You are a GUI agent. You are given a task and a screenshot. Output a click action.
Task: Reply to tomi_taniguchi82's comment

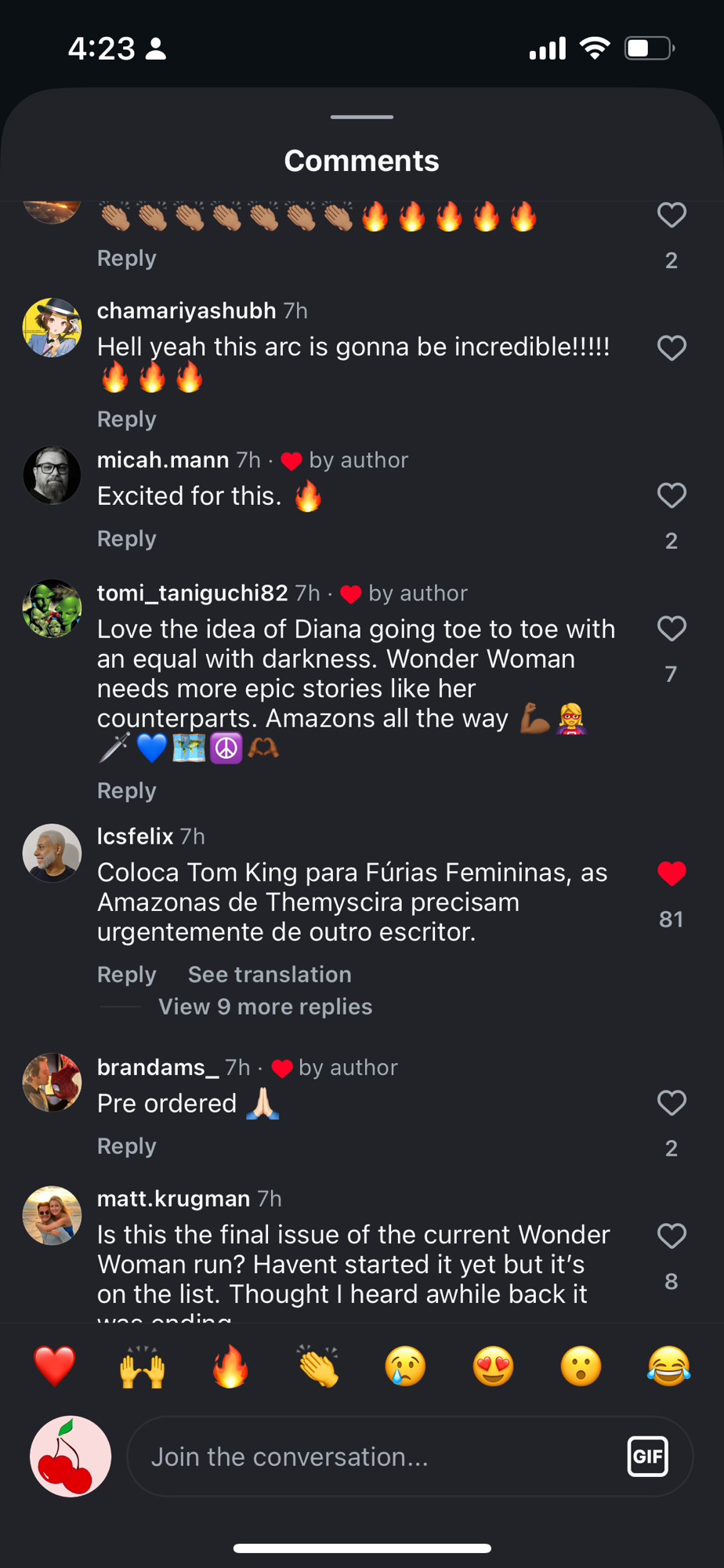coord(127,790)
